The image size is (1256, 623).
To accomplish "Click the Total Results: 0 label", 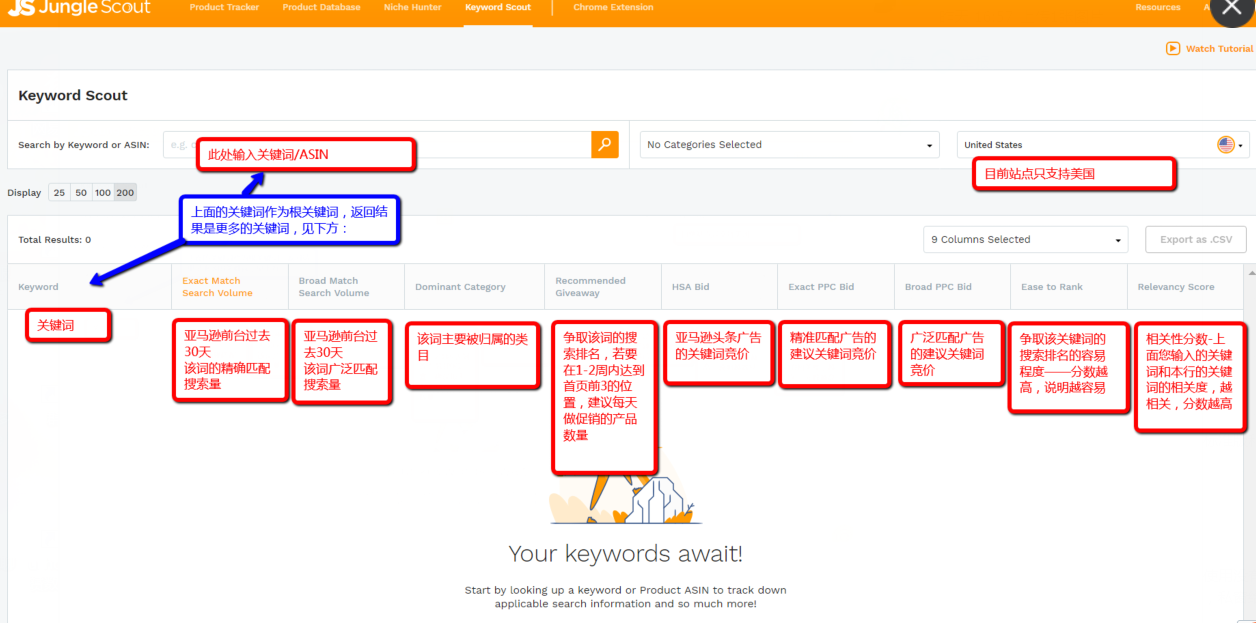I will click(x=54, y=240).
